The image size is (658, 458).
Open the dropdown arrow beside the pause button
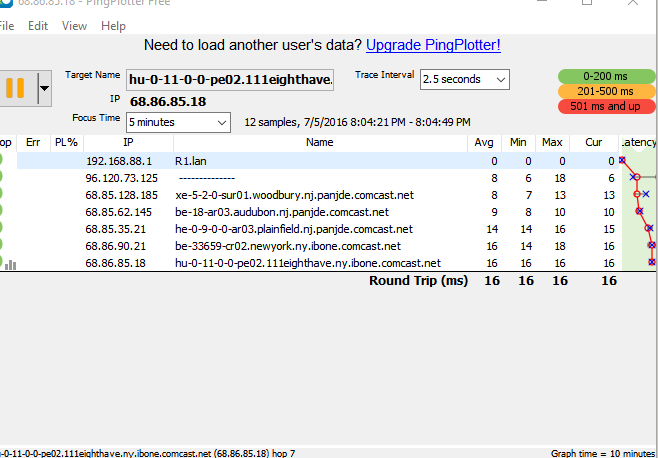pos(44,88)
